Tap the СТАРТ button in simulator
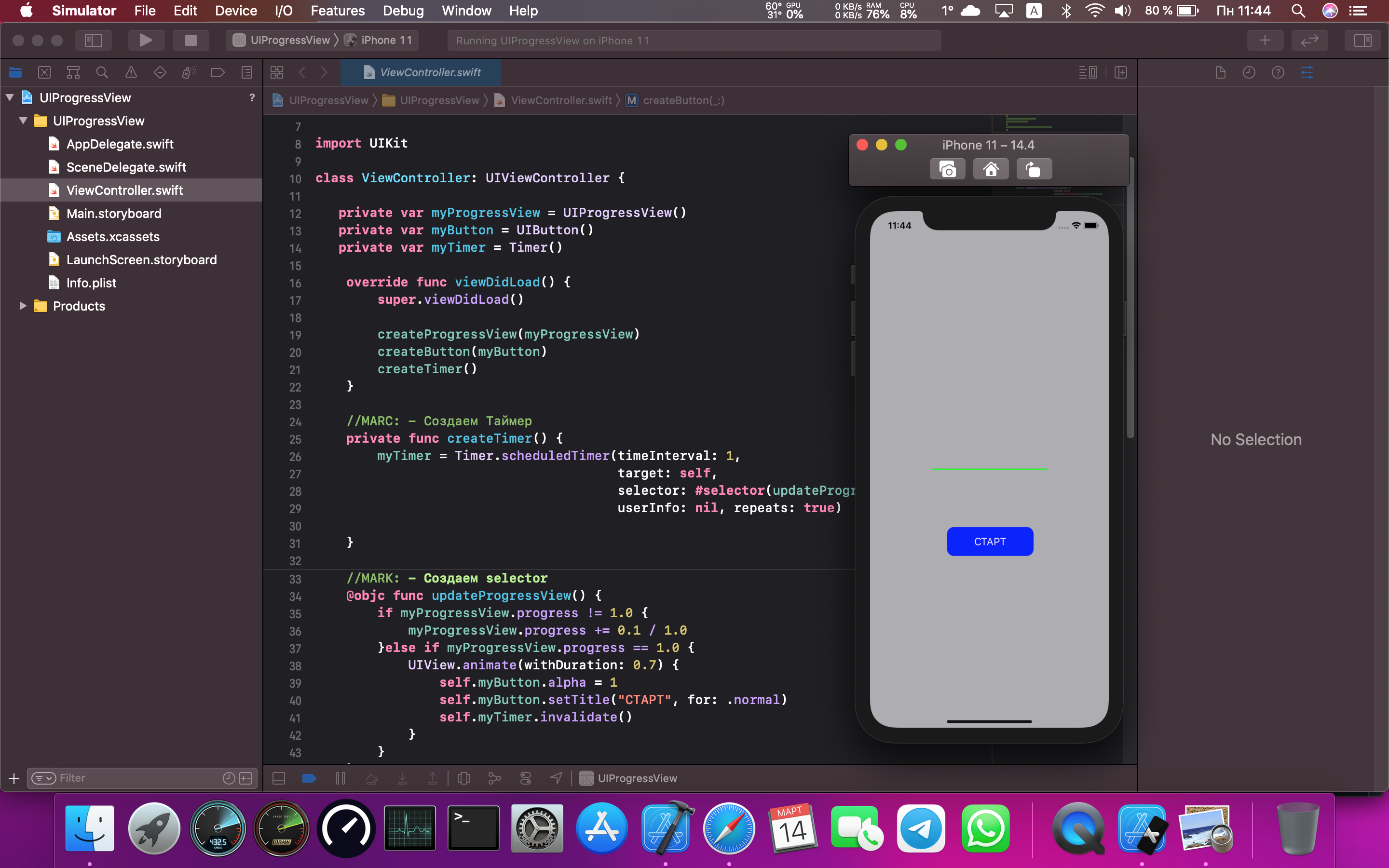Screen dimensions: 1389x868 (x=990, y=542)
